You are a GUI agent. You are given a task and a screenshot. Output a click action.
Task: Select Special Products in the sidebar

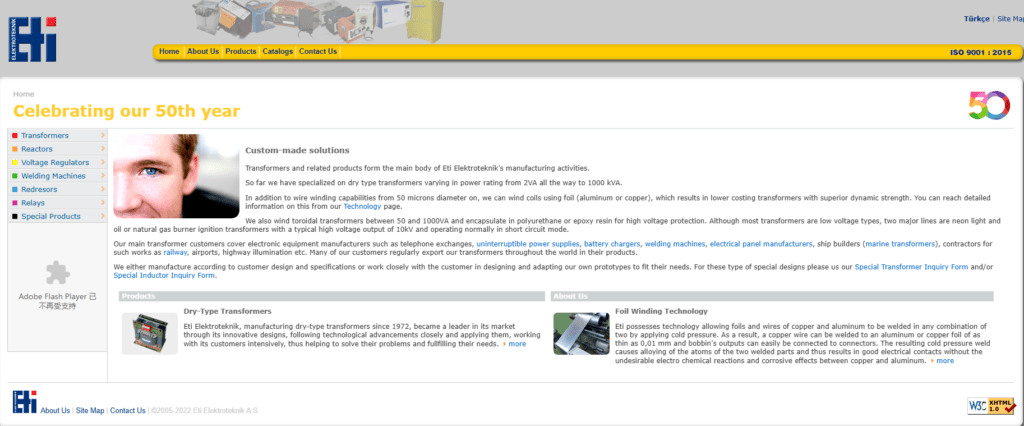[51, 216]
